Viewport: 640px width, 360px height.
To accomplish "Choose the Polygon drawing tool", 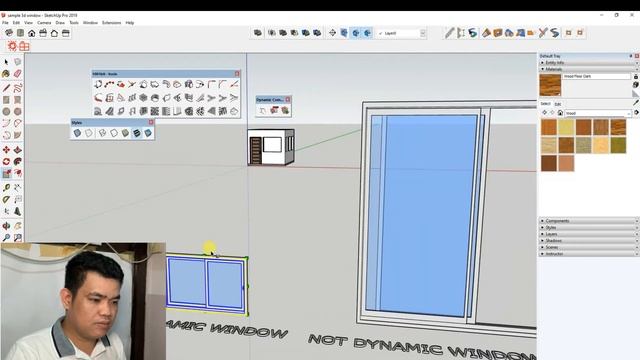I will click(18, 111).
